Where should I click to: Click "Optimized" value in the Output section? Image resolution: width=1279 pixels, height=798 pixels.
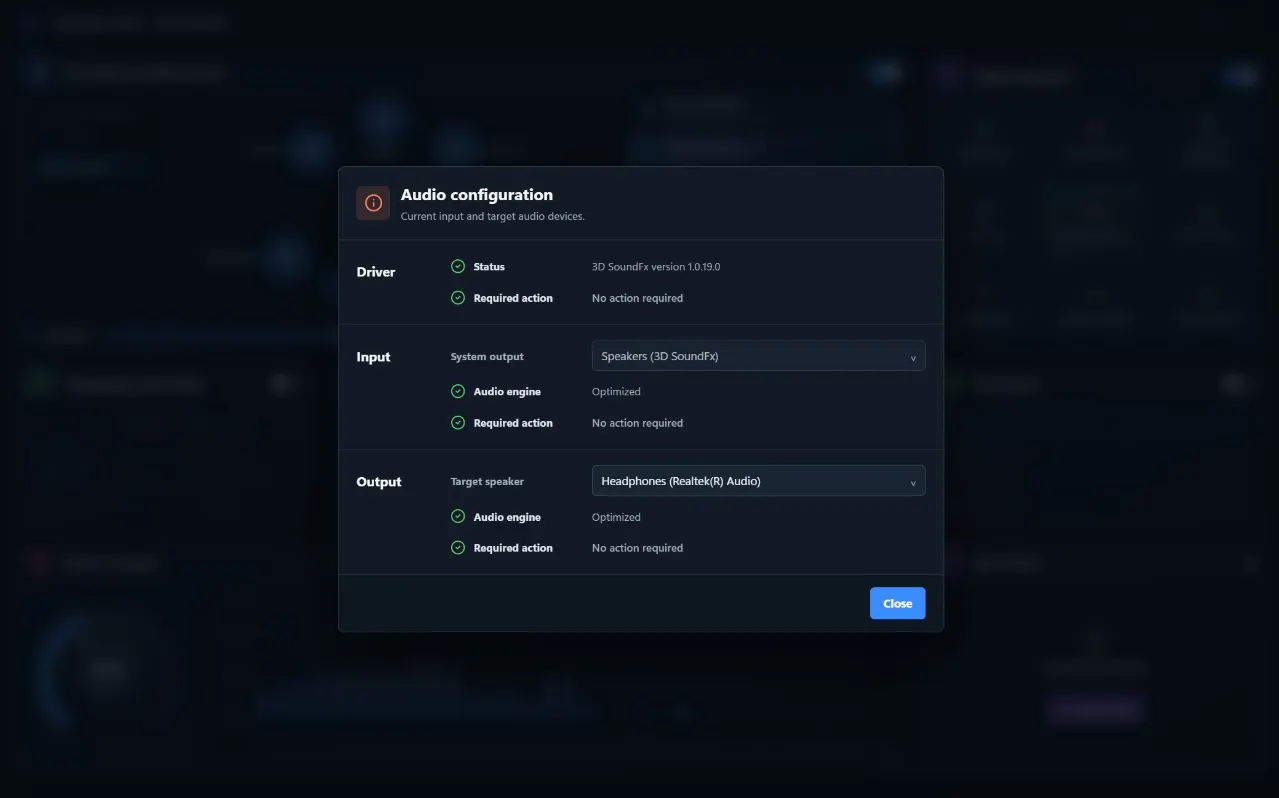pos(616,517)
